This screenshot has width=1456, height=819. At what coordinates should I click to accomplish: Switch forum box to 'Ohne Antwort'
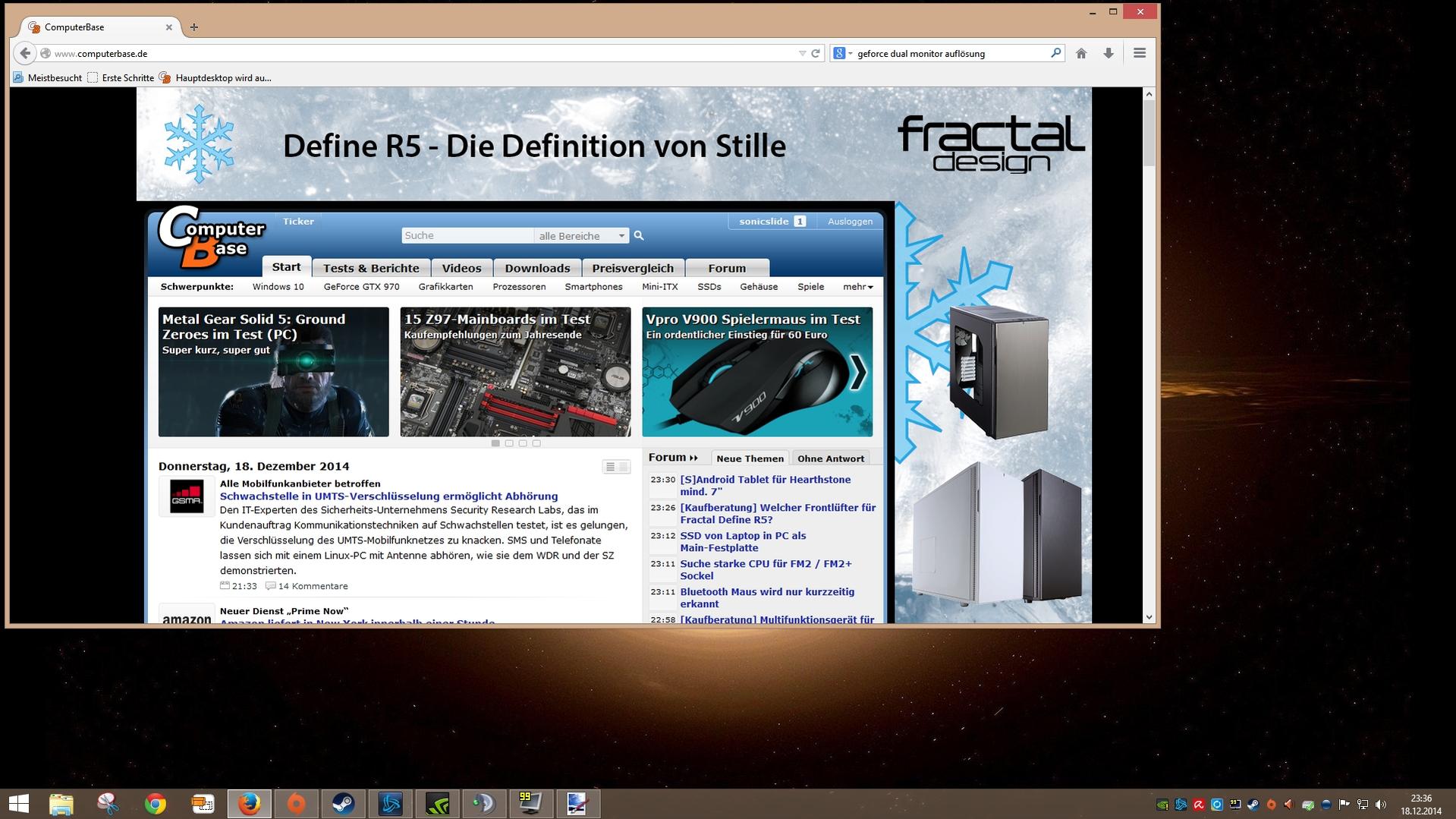pyautogui.click(x=831, y=458)
